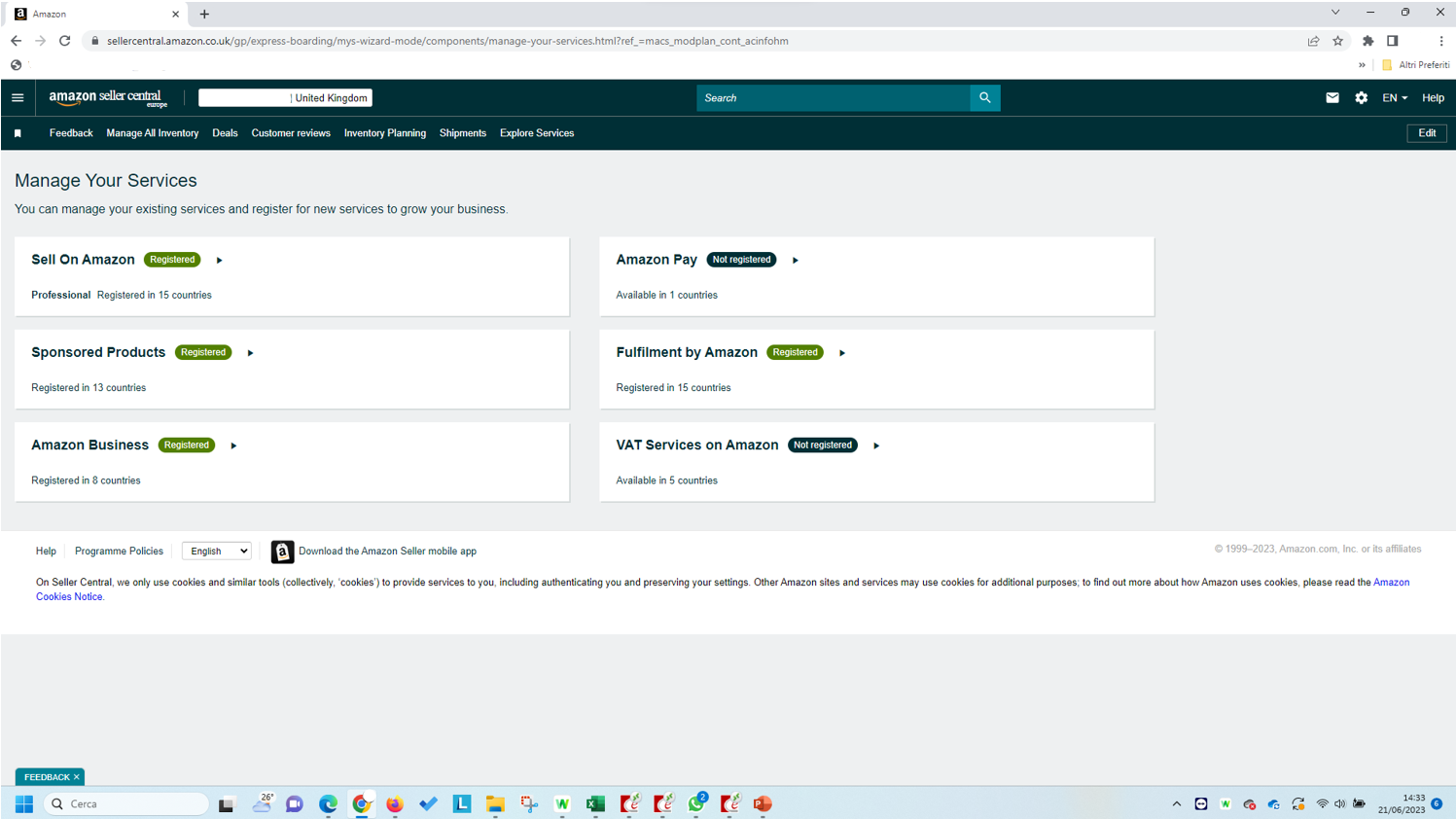Go back to previous page
This screenshot has height=819, width=1456.
16,41
